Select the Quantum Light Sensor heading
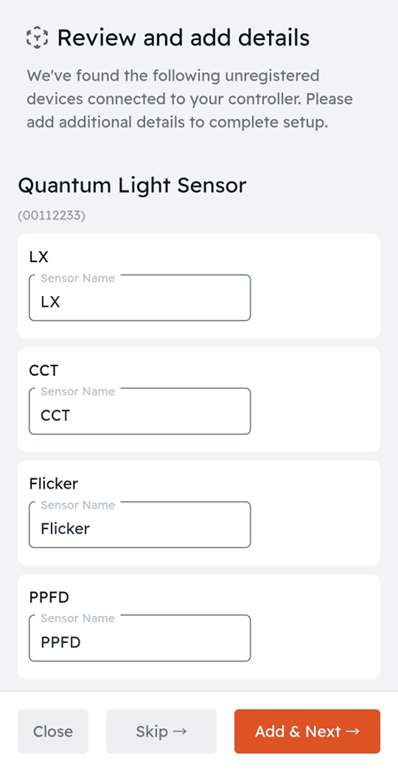The image size is (398, 770). (132, 186)
